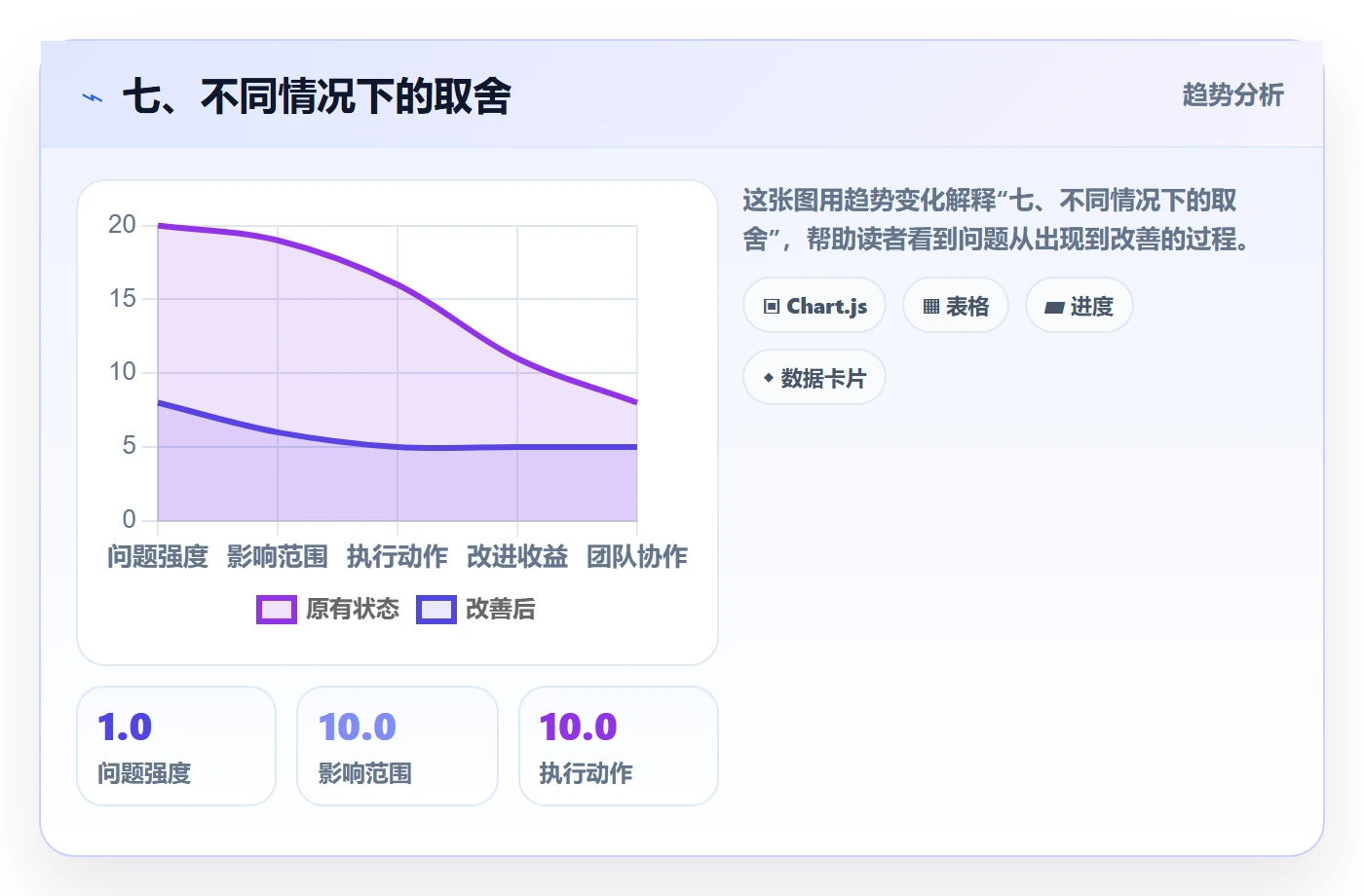1364x896 pixels.
Task: Click the 影响范围 x-axis label on chart
Action: [278, 556]
